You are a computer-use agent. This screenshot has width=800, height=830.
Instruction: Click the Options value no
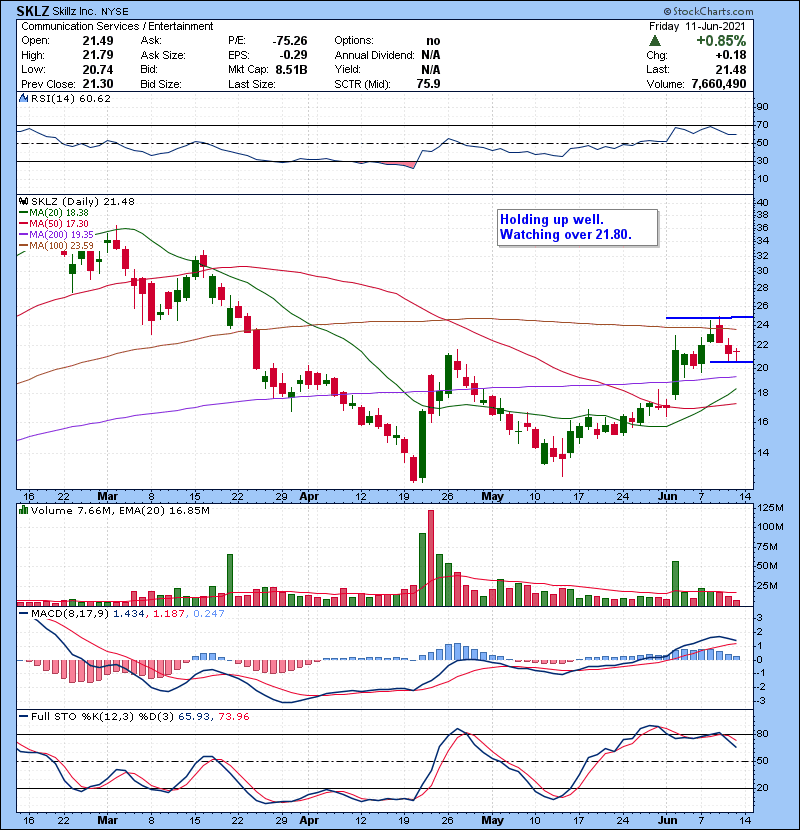tap(433, 41)
